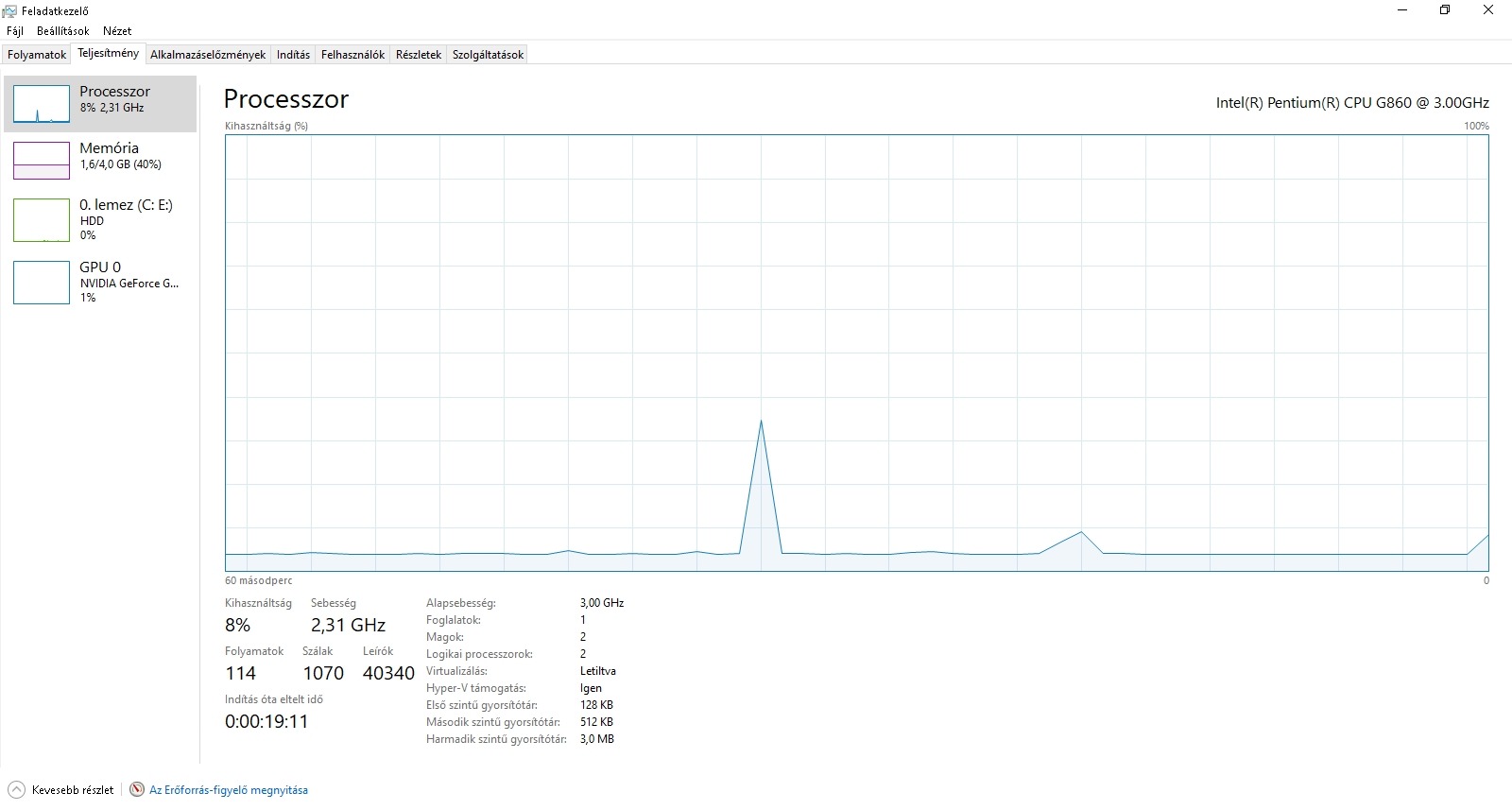Click the Kihasználtság (%) graph label

pos(266,126)
